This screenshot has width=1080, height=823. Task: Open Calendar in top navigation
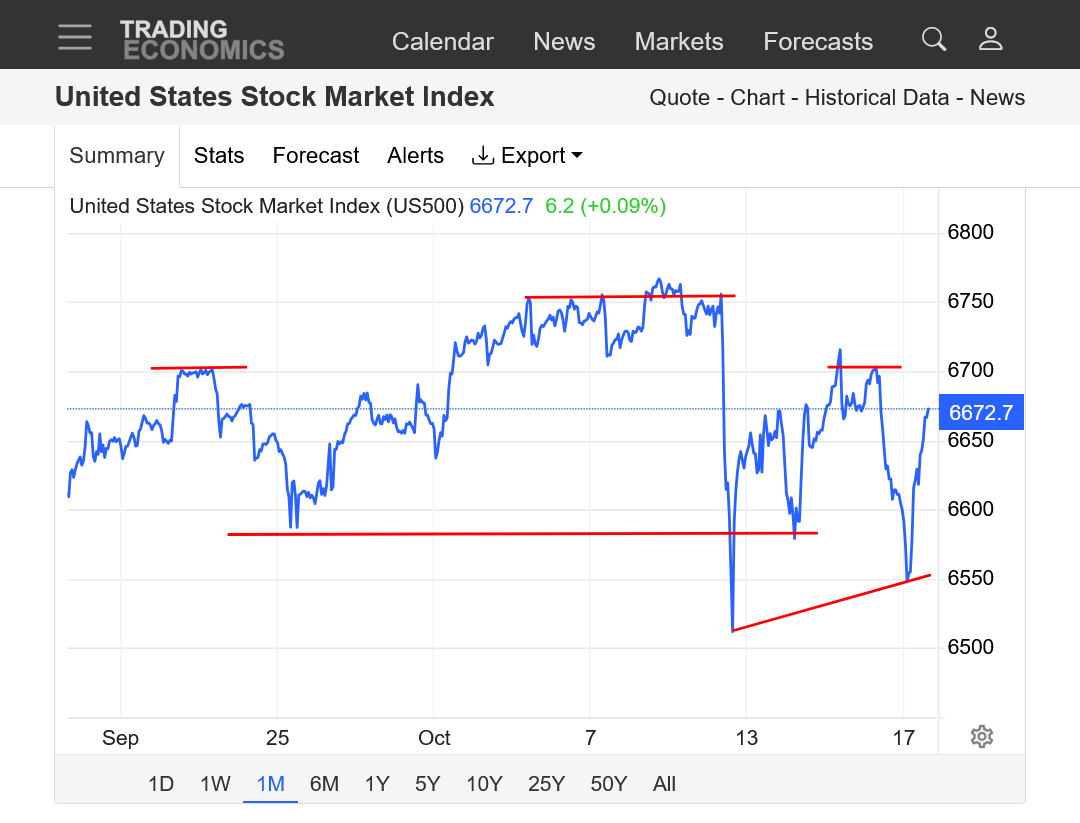(442, 42)
